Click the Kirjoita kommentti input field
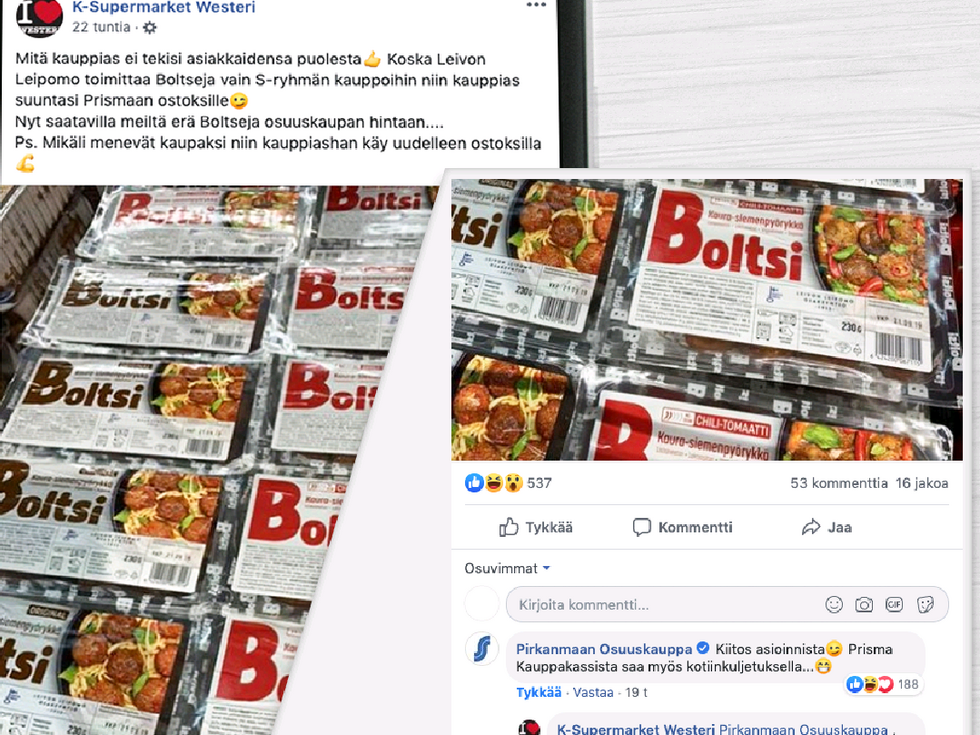Image resolution: width=980 pixels, height=735 pixels. pos(727,604)
